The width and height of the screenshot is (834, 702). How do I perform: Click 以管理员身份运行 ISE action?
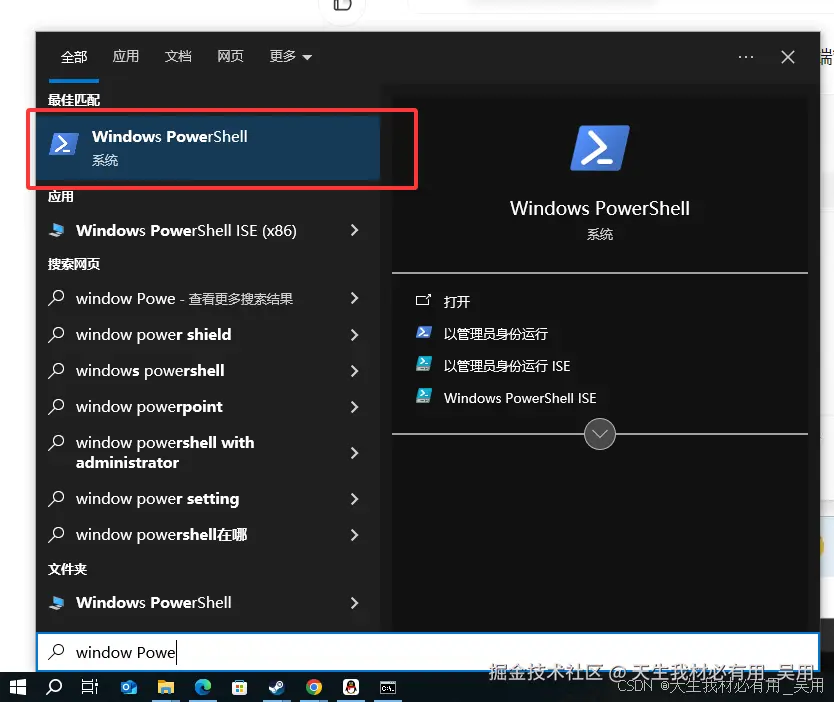point(506,366)
